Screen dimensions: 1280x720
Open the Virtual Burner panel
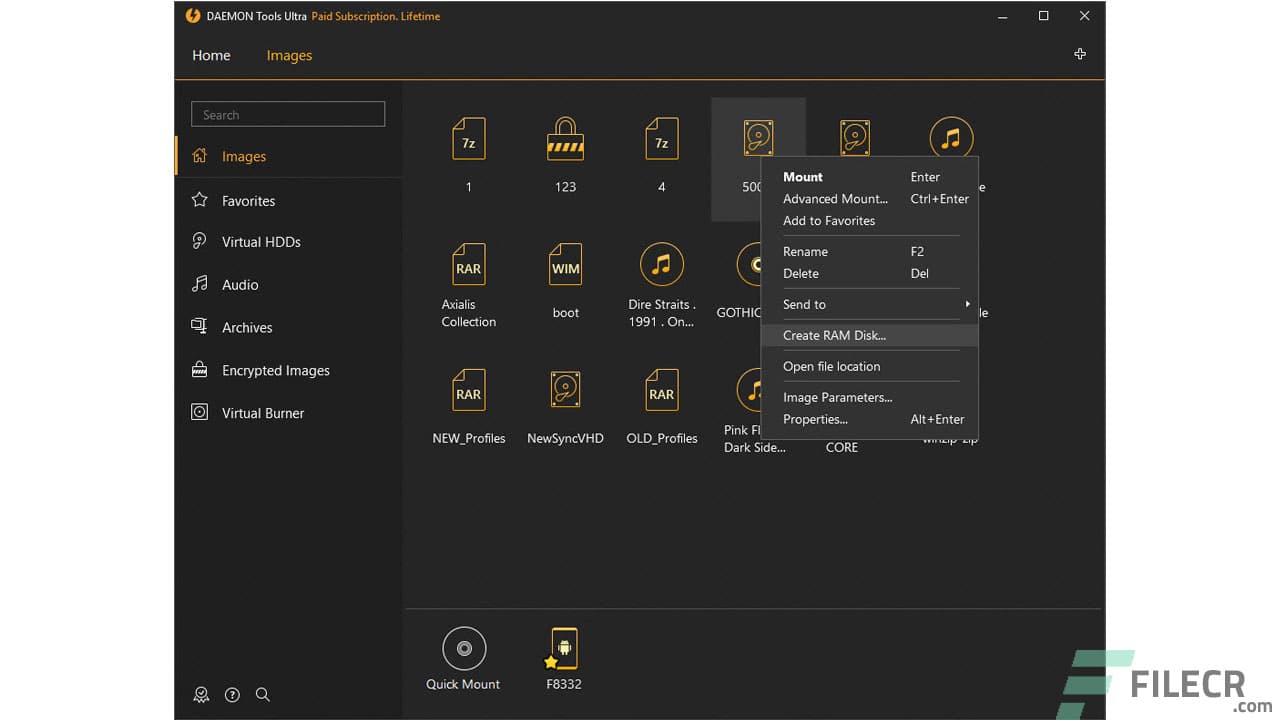point(262,412)
